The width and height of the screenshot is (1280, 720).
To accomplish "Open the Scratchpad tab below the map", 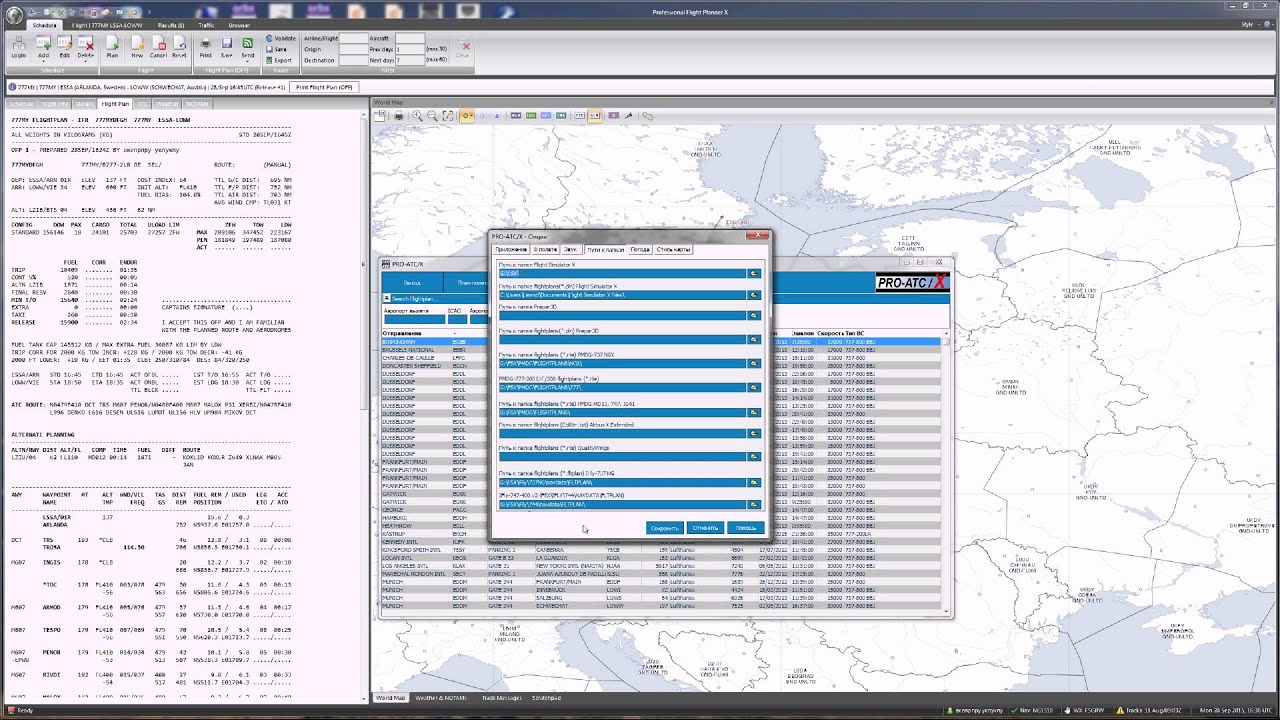I will (546, 698).
